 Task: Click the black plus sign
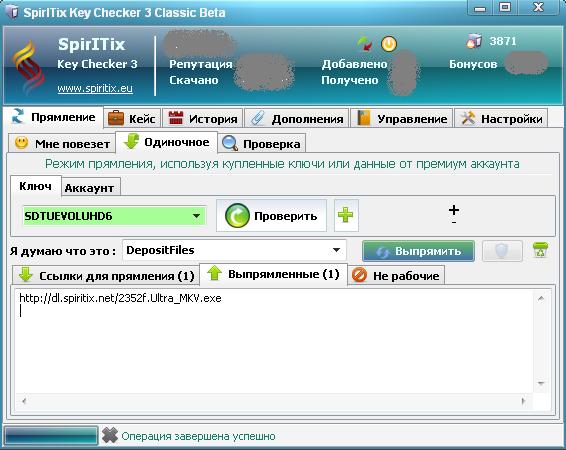[454, 210]
